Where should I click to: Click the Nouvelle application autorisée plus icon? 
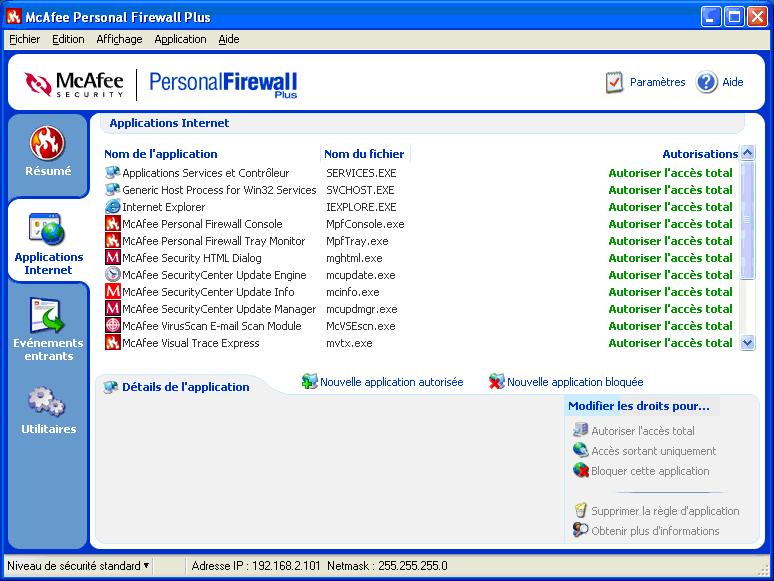[310, 381]
